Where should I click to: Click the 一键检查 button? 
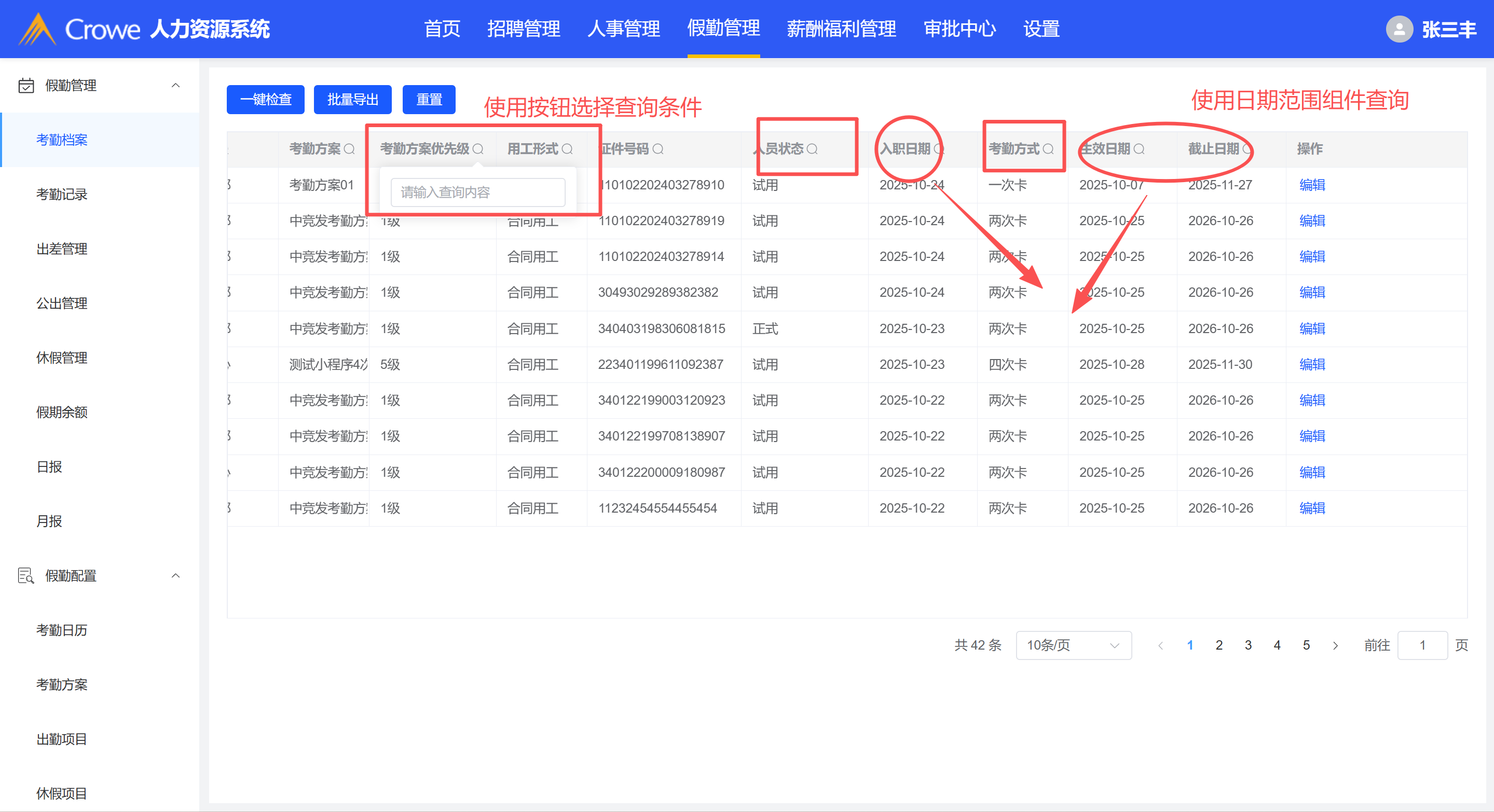pos(266,100)
